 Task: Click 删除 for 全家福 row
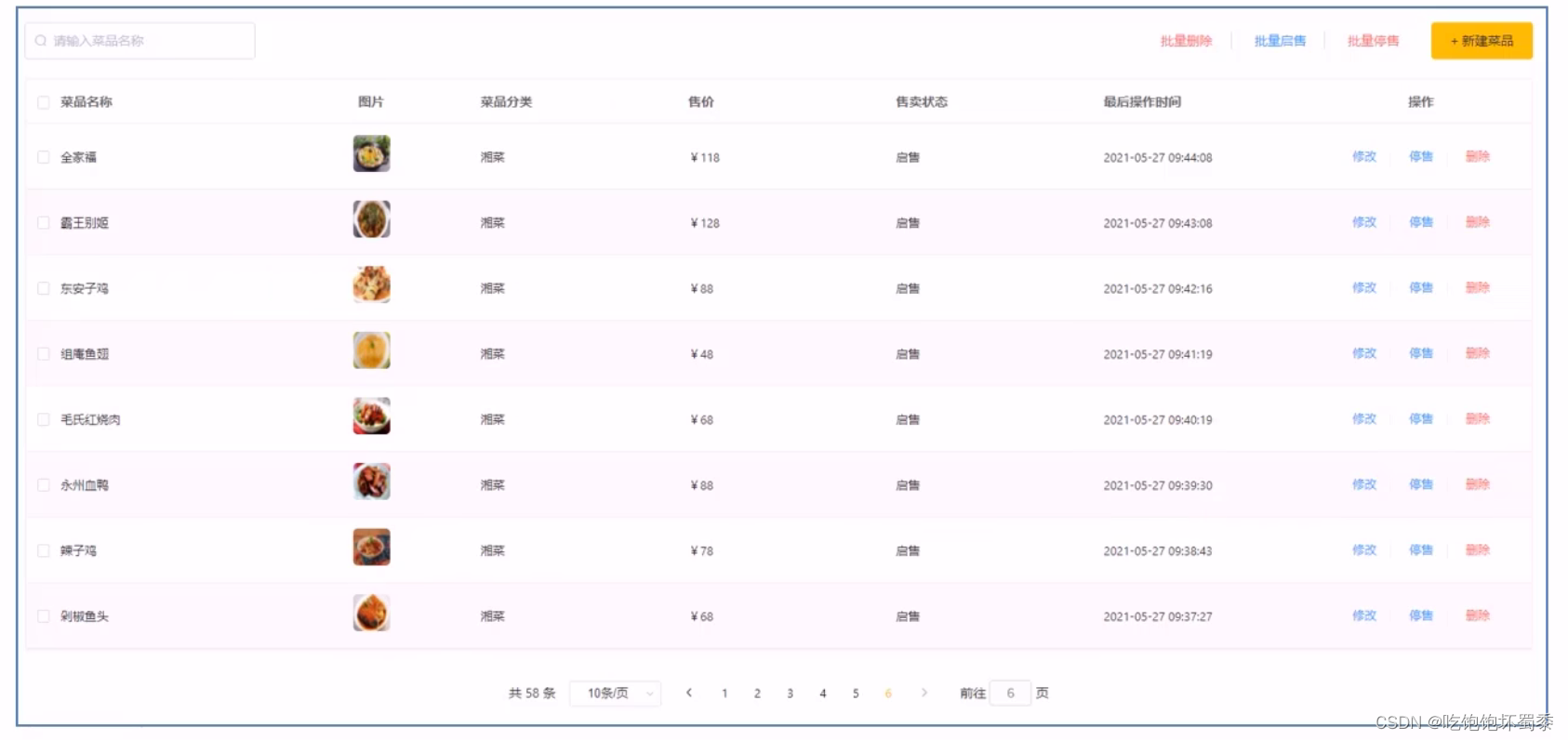[x=1478, y=157]
